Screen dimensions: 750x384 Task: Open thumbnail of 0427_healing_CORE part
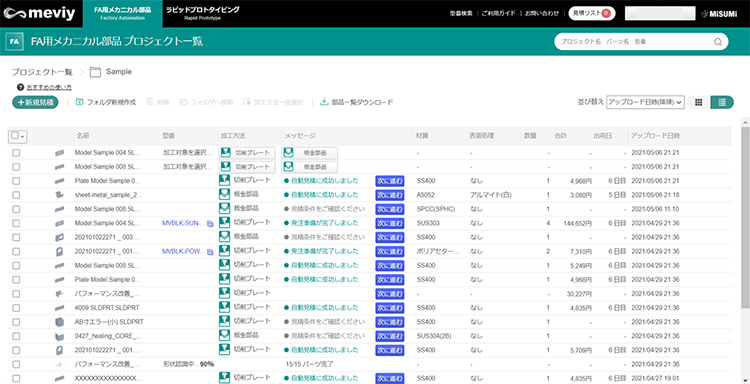[x=59, y=336]
